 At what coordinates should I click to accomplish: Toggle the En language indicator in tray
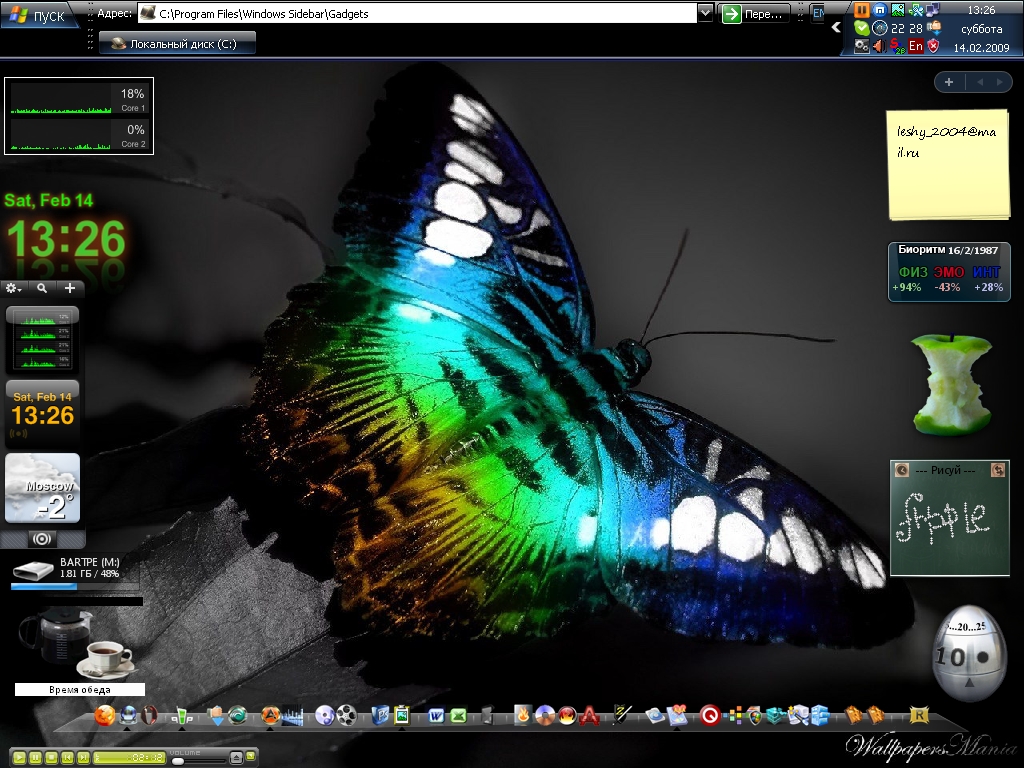click(915, 46)
